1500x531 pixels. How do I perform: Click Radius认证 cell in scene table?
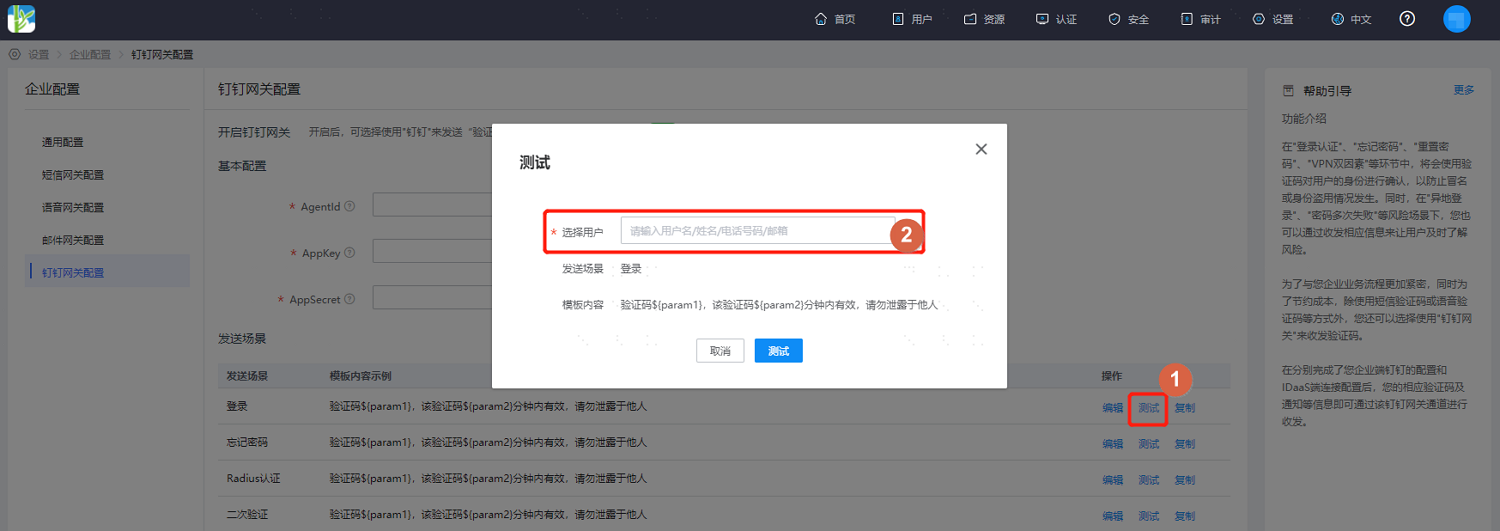pyautogui.click(x=254, y=478)
